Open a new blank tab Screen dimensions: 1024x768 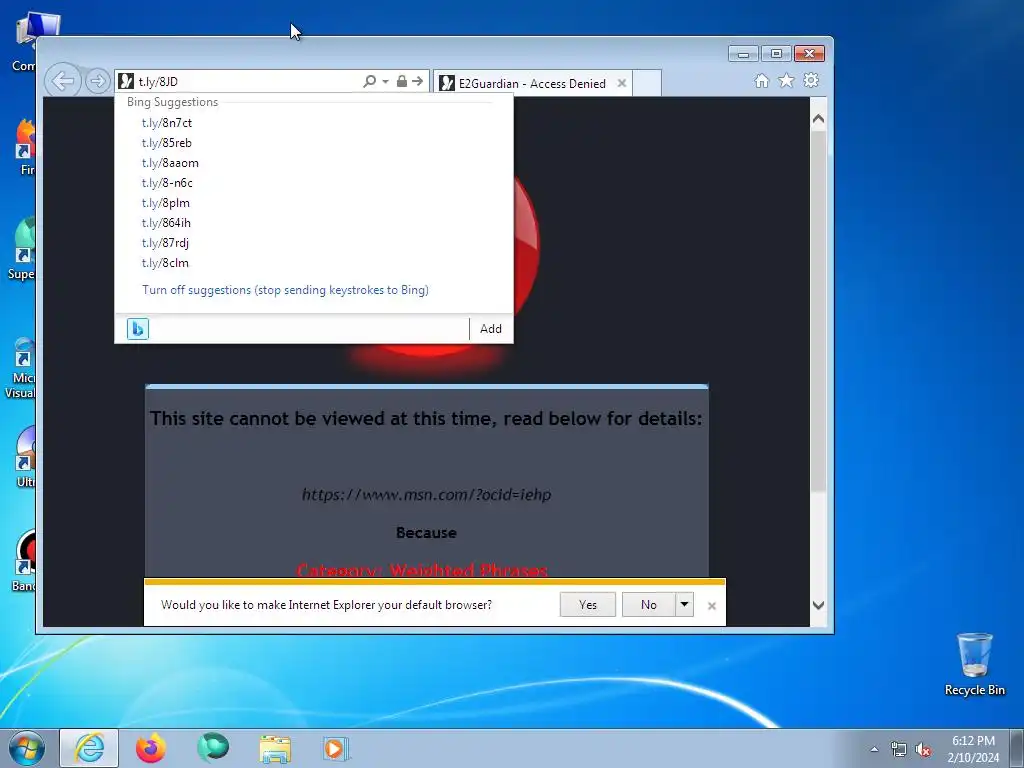pos(647,83)
